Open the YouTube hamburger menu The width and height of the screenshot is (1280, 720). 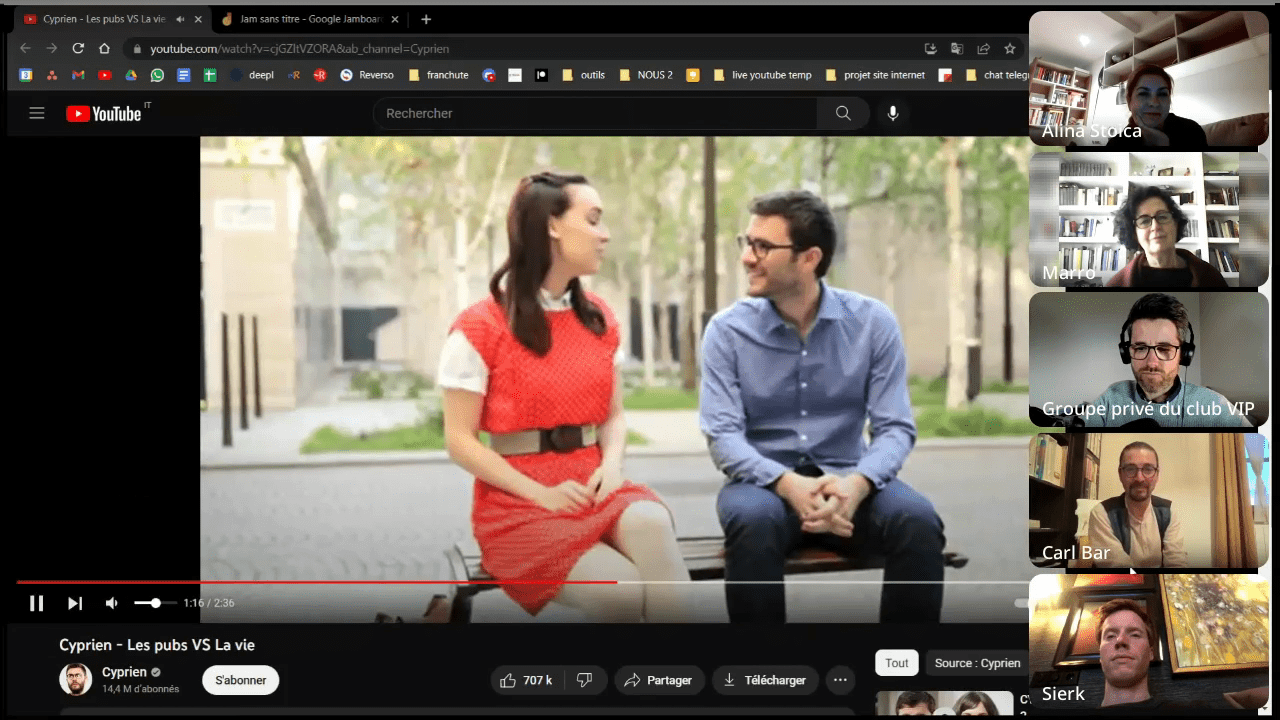click(x=37, y=113)
